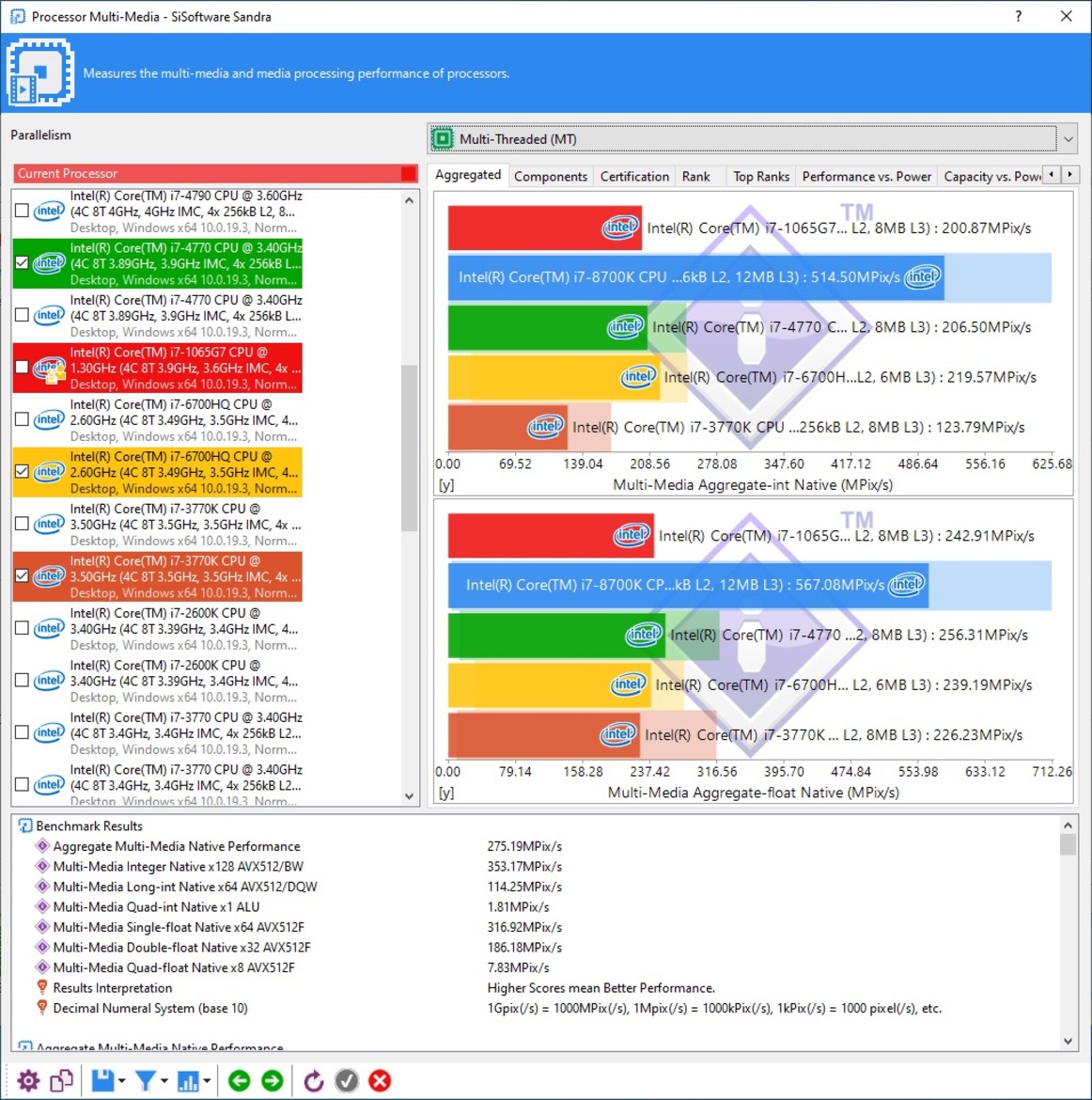The height and width of the screenshot is (1100, 1092).
Task: Click the Benchmark Results scrollbar thumb
Action: [x=1068, y=844]
